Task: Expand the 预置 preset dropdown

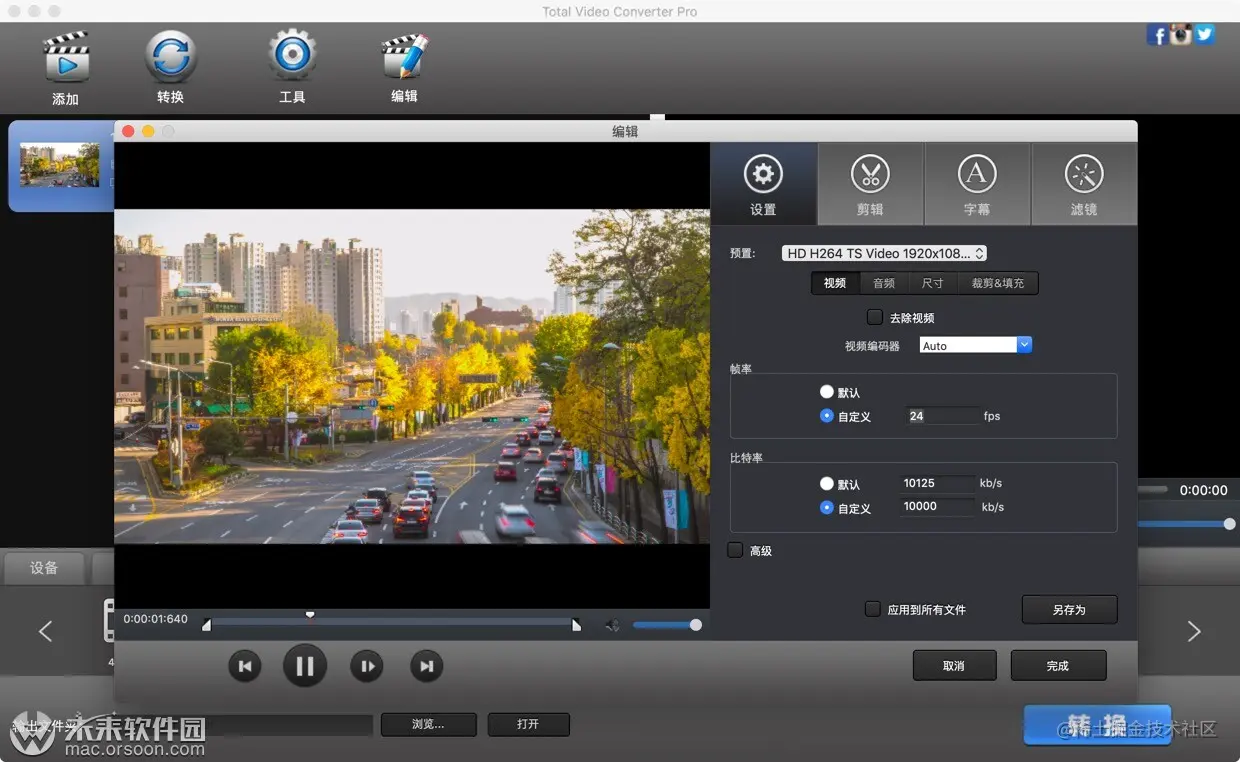Action: pyautogui.click(x=884, y=254)
